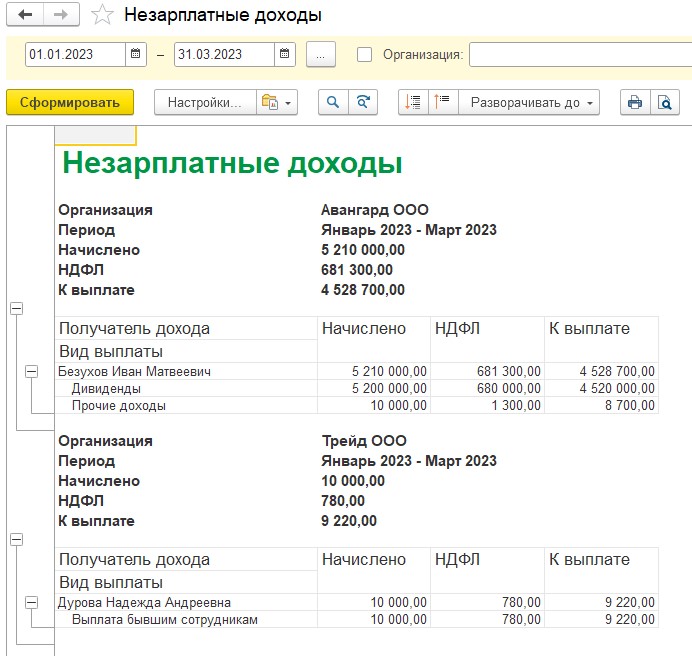Screen dimensions: 692x656
Task: Open the report variants dropdown icon
Action: point(277,102)
